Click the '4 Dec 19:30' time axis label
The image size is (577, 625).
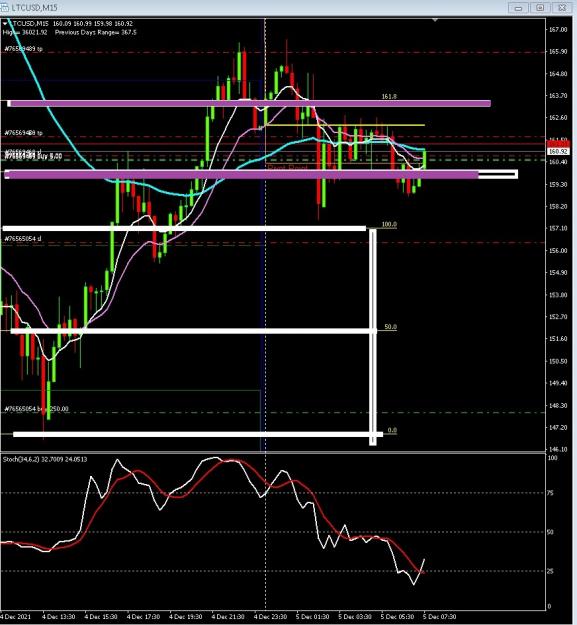click(x=186, y=617)
